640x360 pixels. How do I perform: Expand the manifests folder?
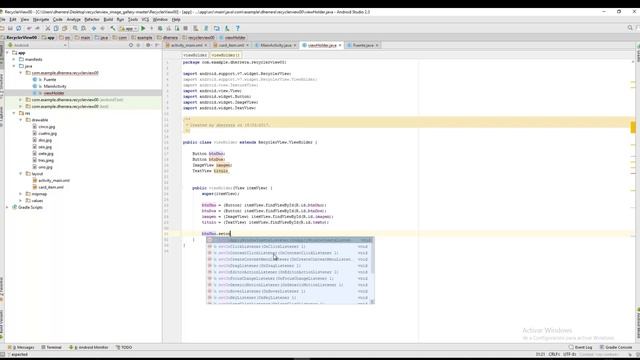14,59
